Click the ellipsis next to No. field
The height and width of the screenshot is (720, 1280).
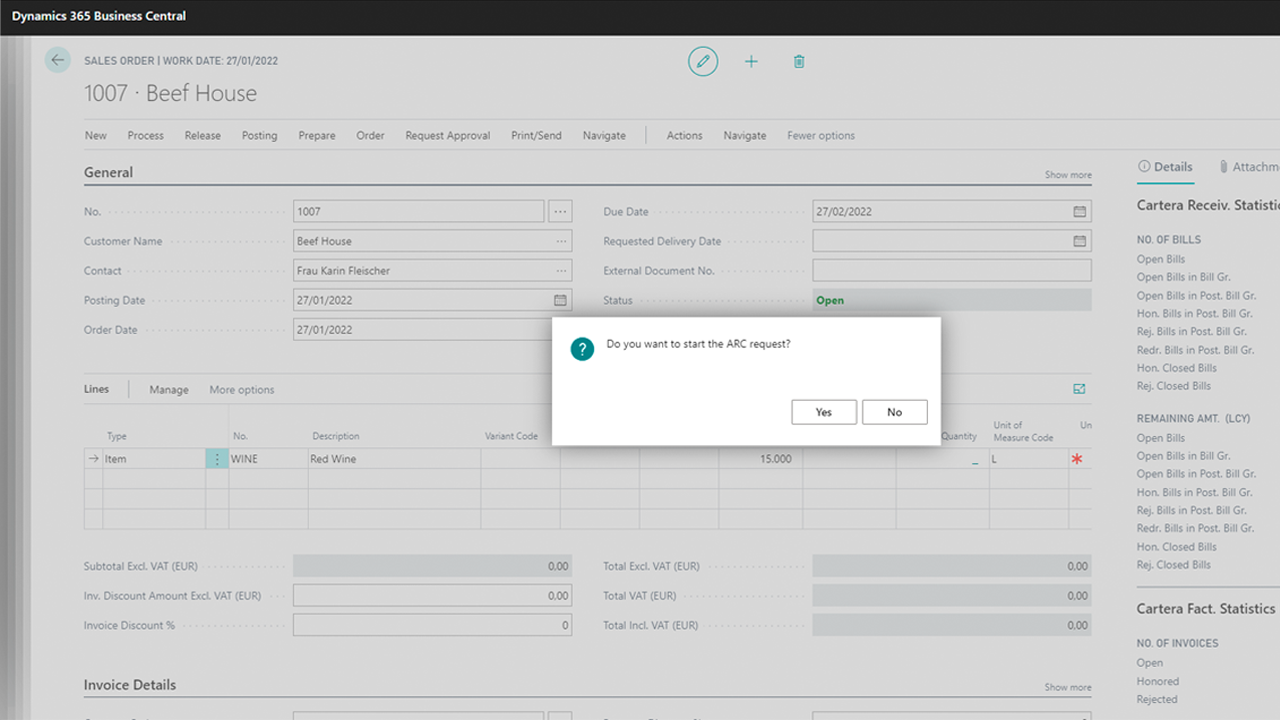pos(560,211)
